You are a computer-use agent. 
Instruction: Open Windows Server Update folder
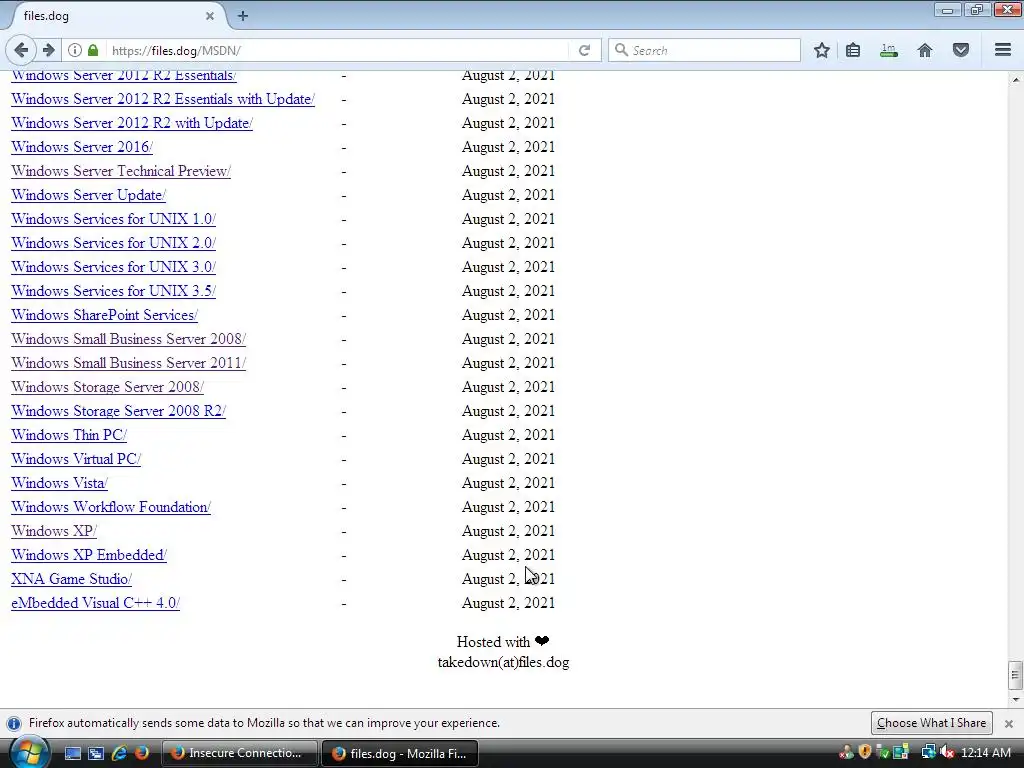click(x=88, y=195)
